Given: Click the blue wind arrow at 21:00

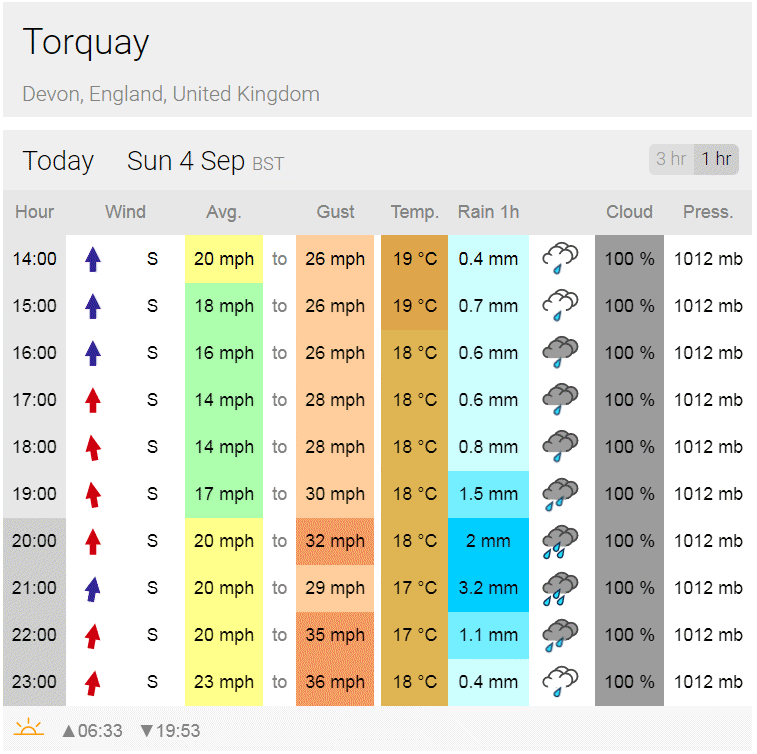Looking at the screenshot, I should point(93,588).
